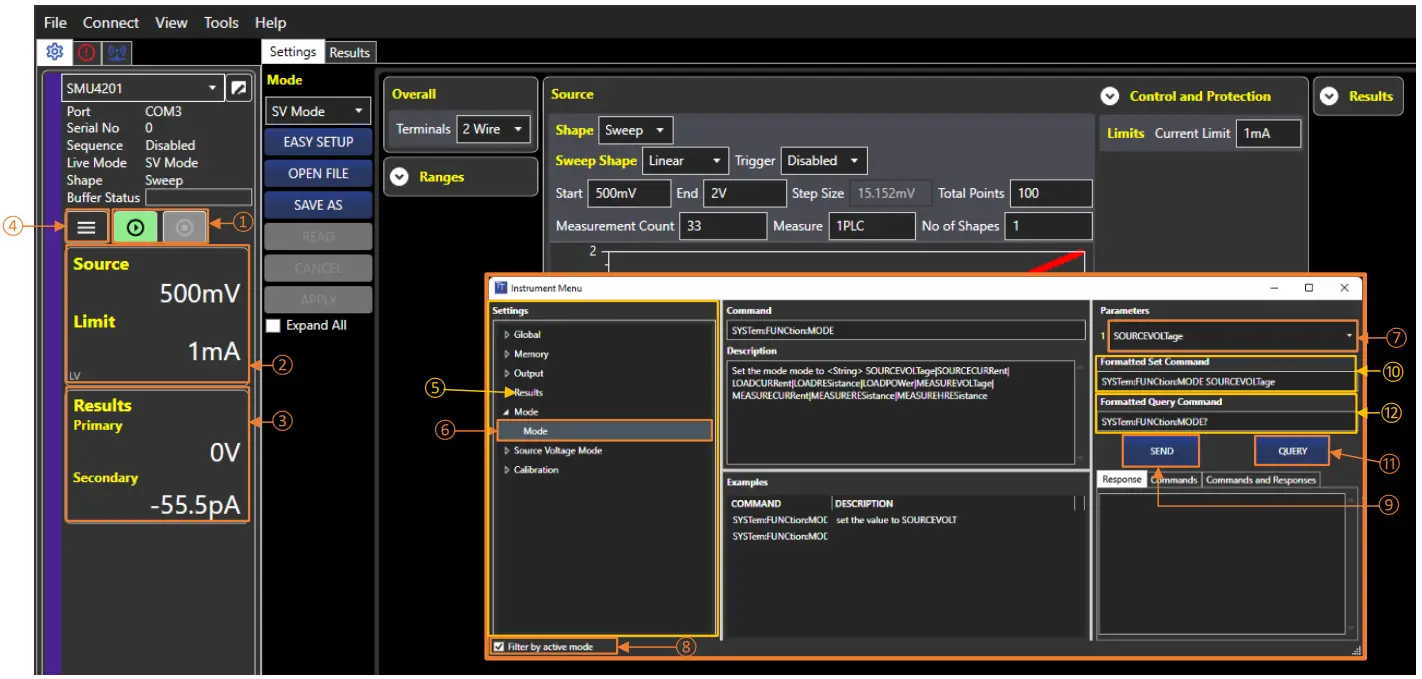
Task: Open the Sweep Shape Linear dropdown
Action: tap(686, 160)
